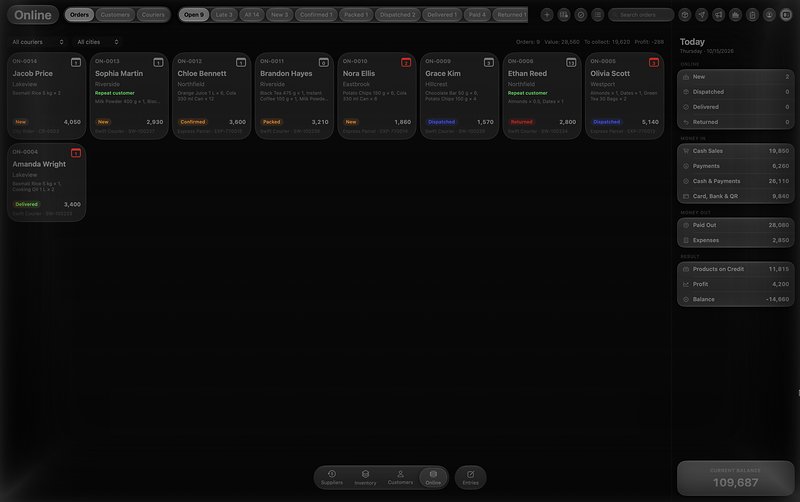Click the red calendar icon on Olivia Scott's card
The image size is (800, 502).
pyautogui.click(x=654, y=62)
